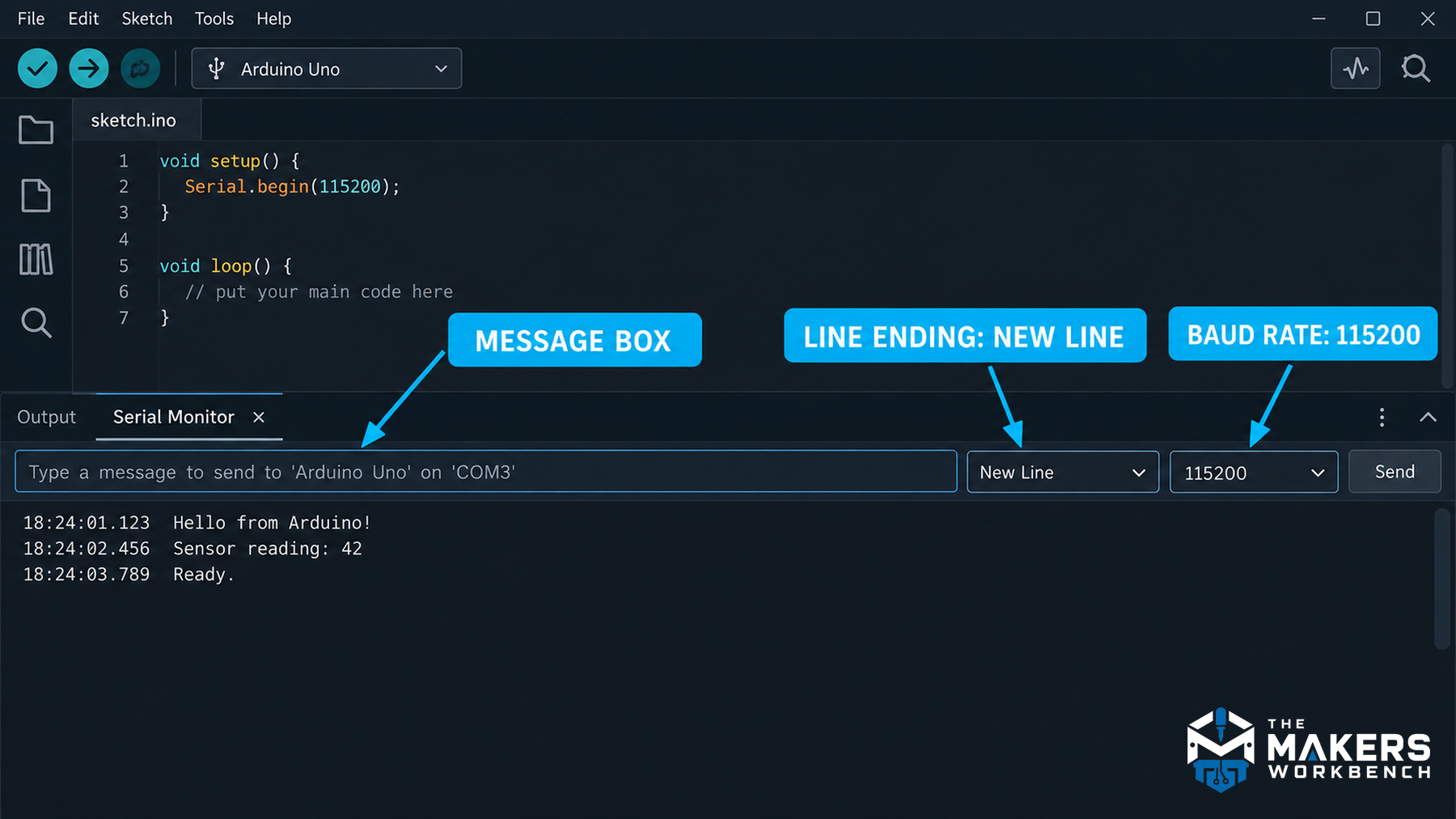Open the Serial Plotter waveform icon
This screenshot has width=1456, height=819.
1356,69
